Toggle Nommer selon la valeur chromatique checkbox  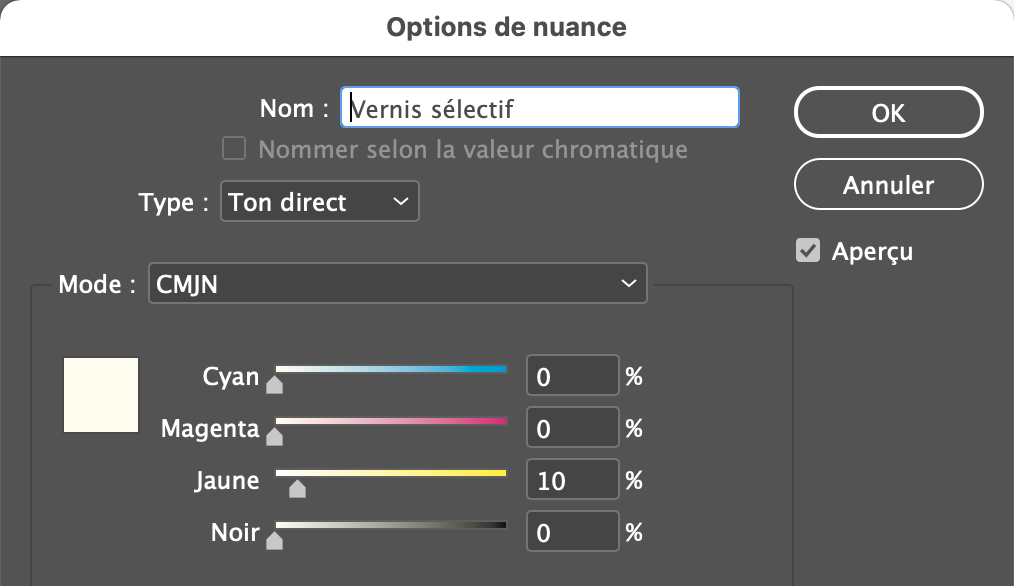(234, 150)
